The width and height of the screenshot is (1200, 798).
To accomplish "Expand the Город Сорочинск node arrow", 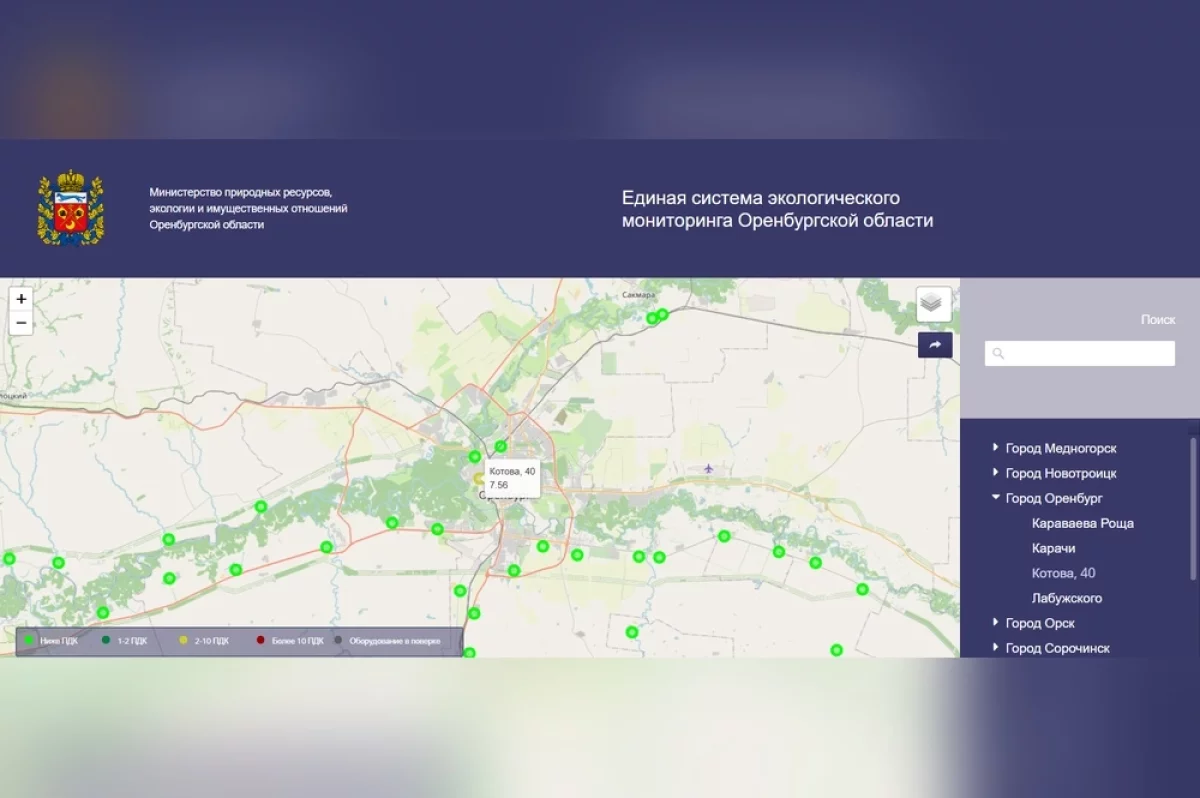I will pyautogui.click(x=995, y=648).
